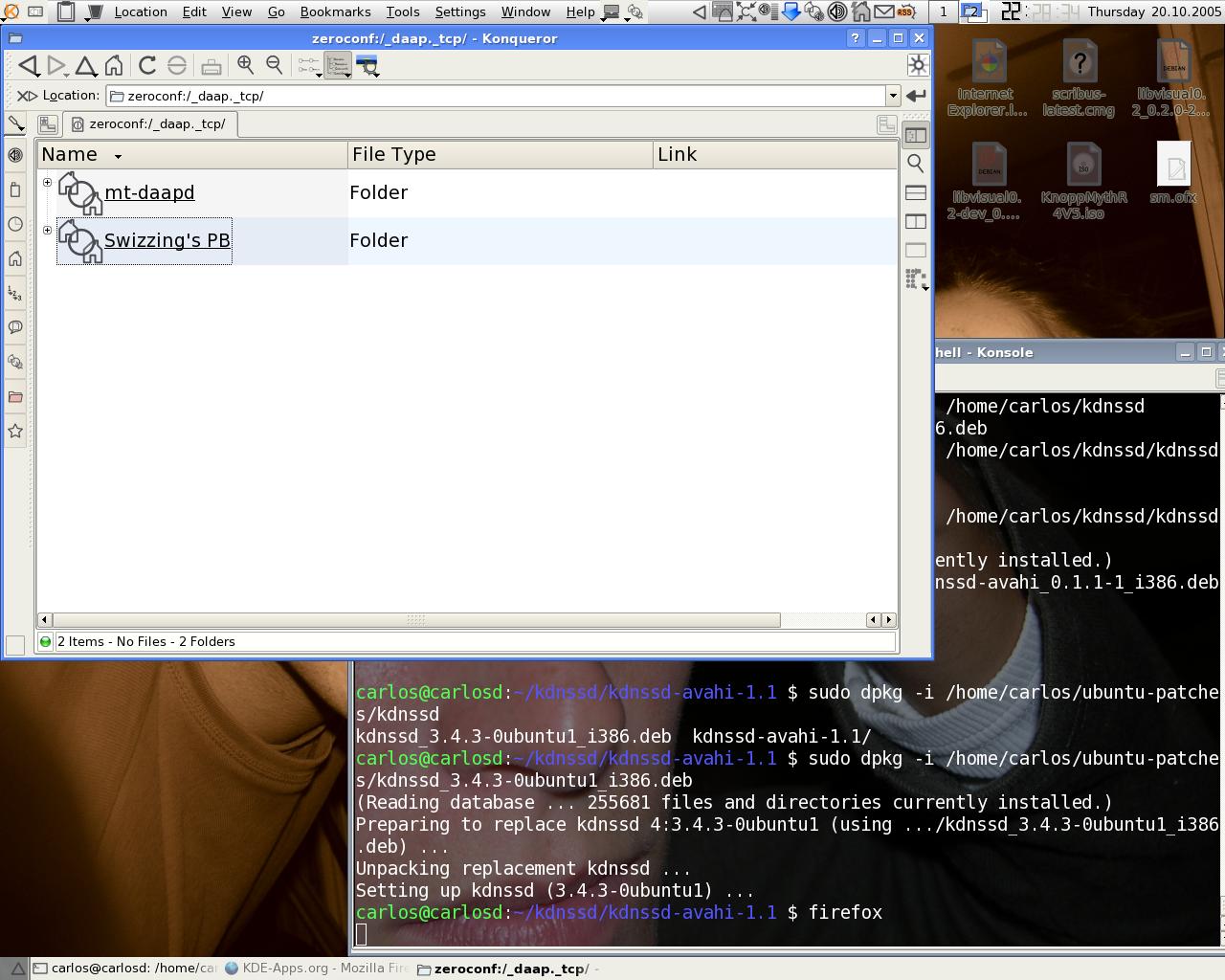Reload the zeroconf view with the reload icon
Image resolution: width=1225 pixels, height=980 pixels.
click(147, 65)
